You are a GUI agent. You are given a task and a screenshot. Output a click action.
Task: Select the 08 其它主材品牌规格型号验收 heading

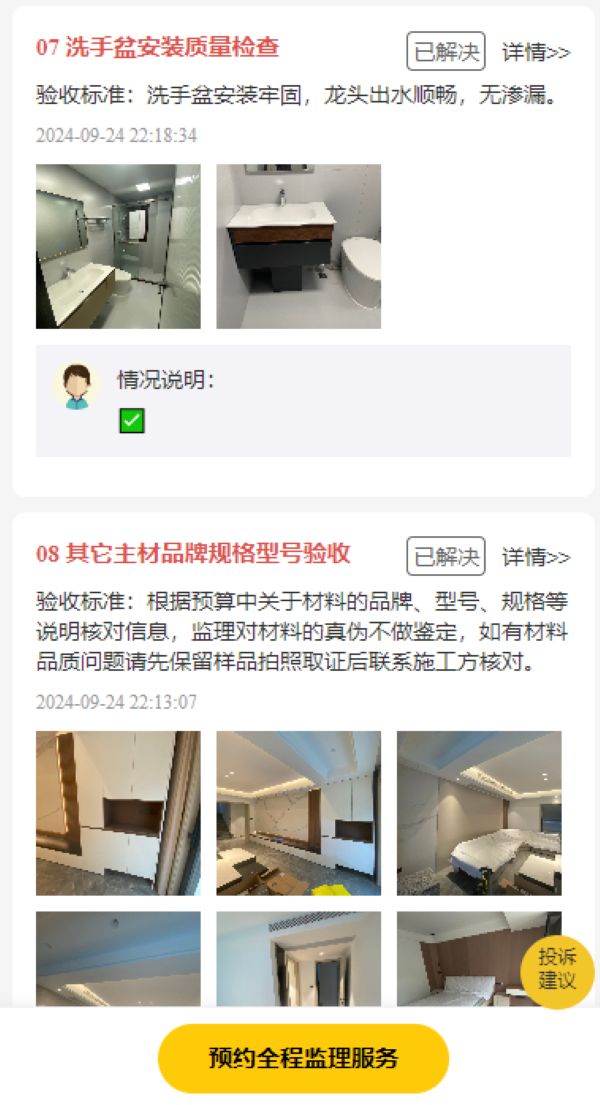tap(193, 553)
